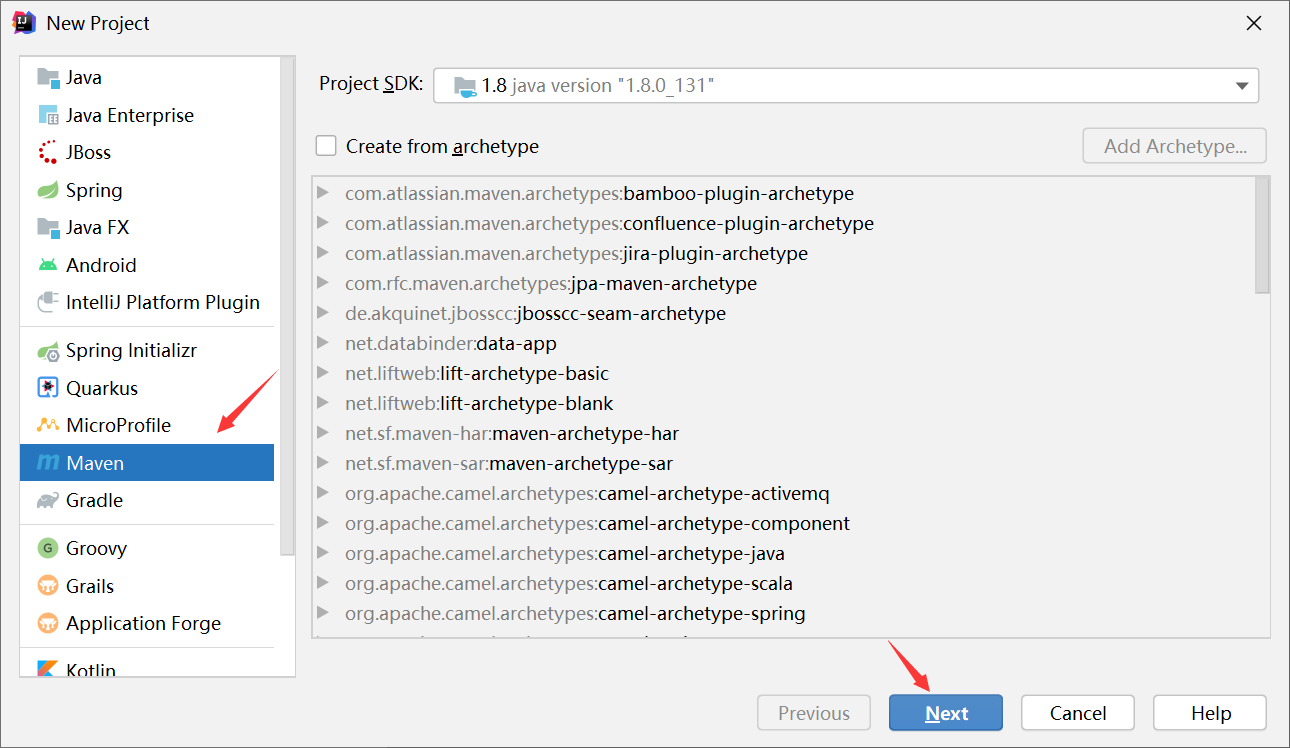This screenshot has height=748, width=1290.
Task: Click the IntelliJ Platform Plugin icon
Action: pyautogui.click(x=48, y=302)
